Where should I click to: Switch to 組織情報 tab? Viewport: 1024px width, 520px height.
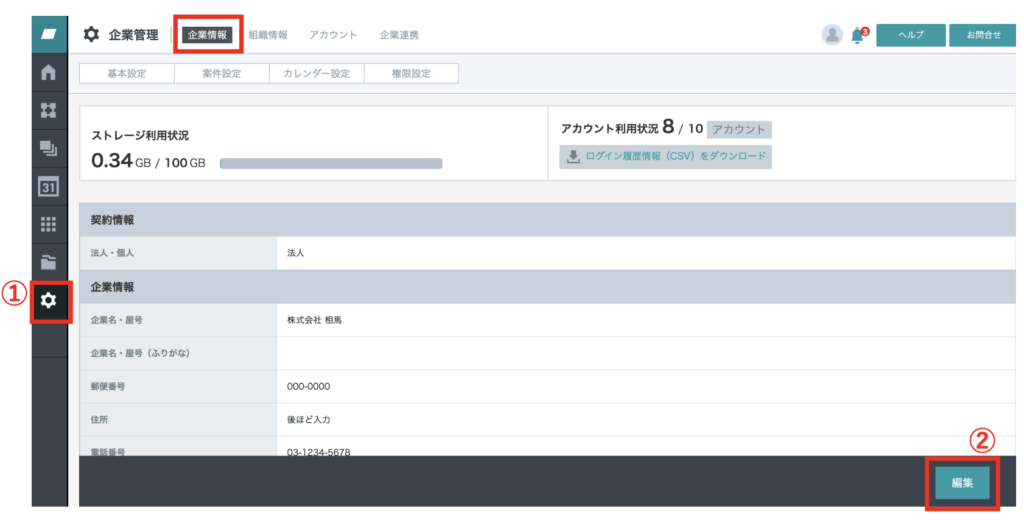(x=268, y=35)
